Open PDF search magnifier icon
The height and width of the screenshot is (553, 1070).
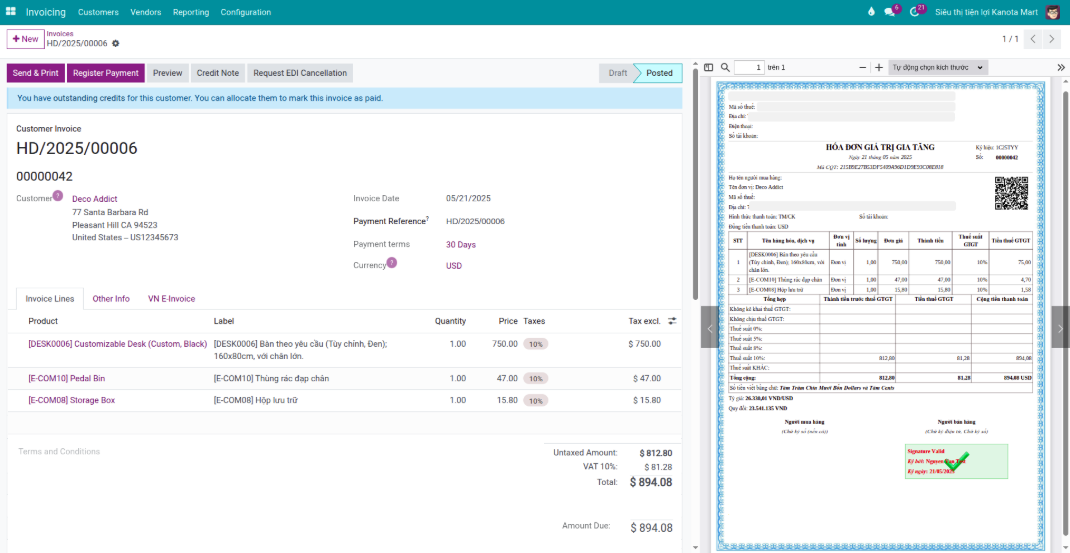point(725,68)
